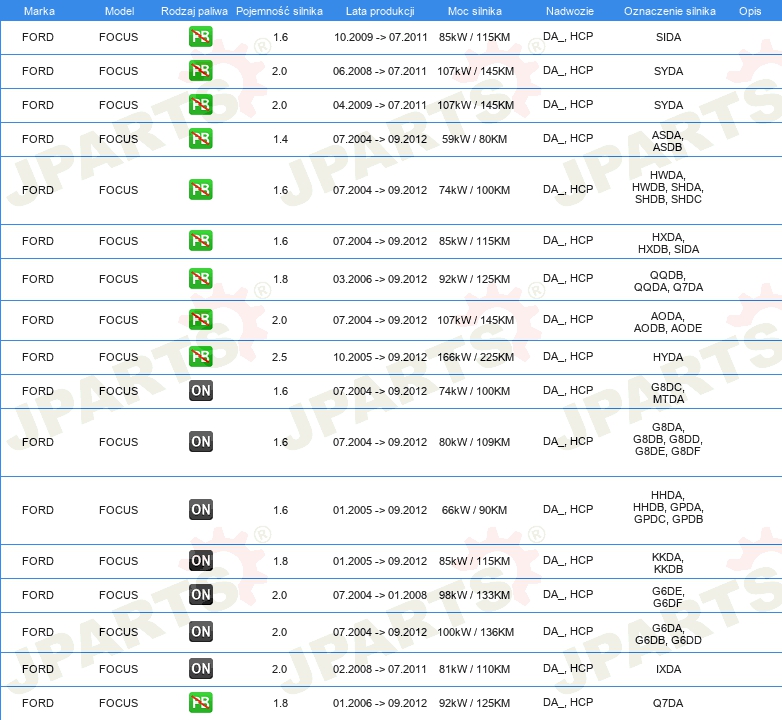Select the petrol icon in the HWDA, HWDB row
Viewport: 782px width, 720px height.
200,189
